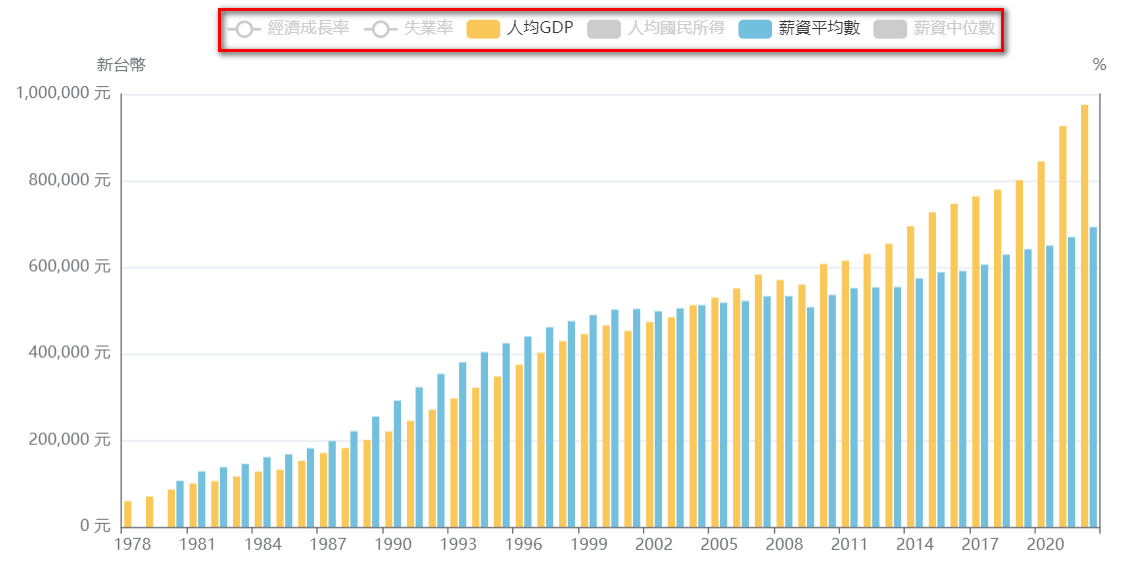1124x563 pixels.
Task: Click the 2014 year label
Action: (915, 545)
